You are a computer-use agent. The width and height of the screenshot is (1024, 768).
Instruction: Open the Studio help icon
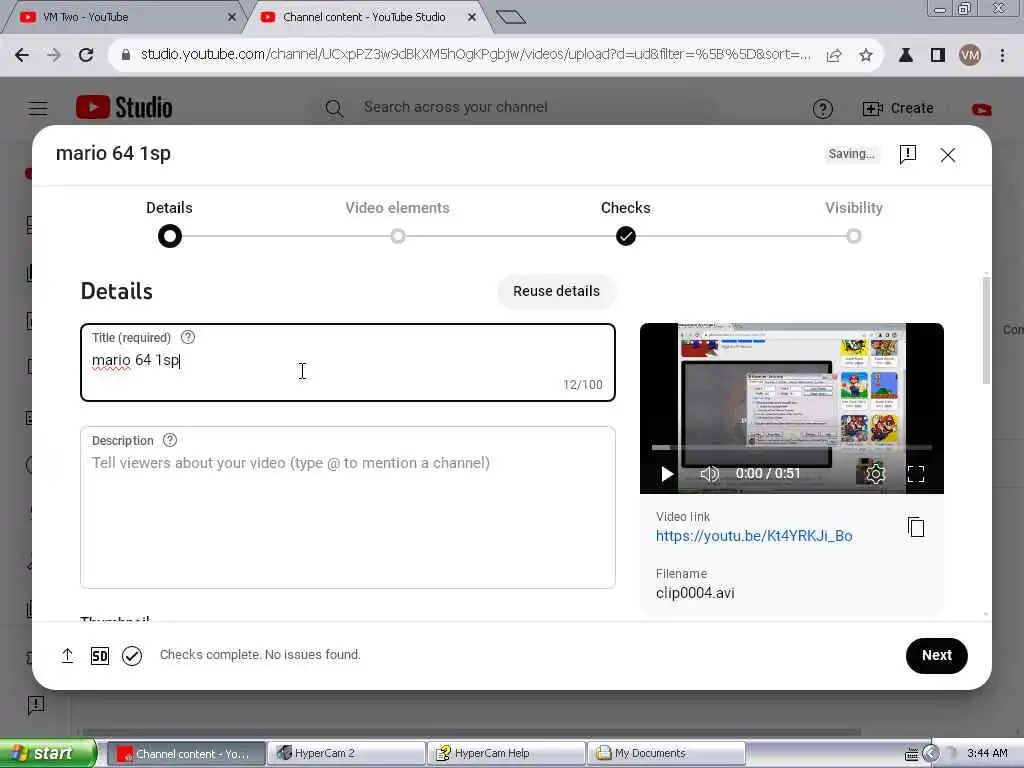[822, 108]
